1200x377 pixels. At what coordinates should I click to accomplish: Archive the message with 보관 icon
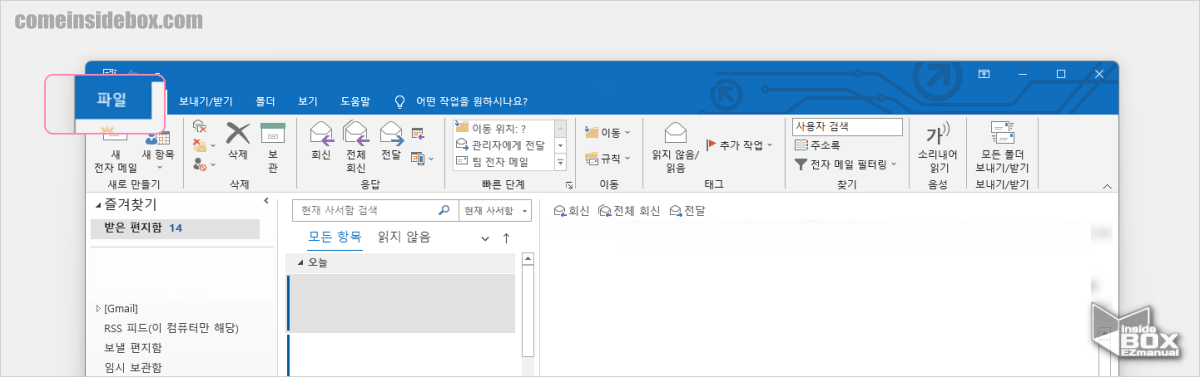pos(273,146)
